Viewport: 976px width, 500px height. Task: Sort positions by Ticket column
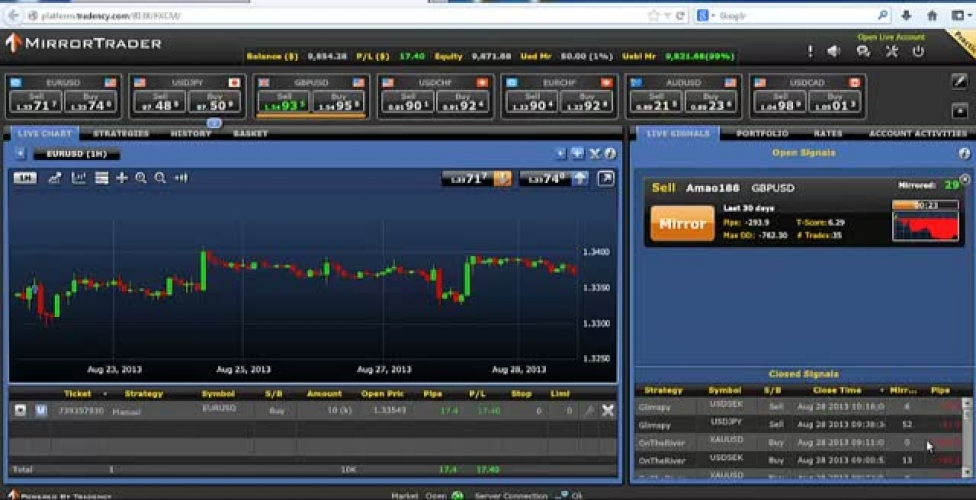tap(78, 394)
